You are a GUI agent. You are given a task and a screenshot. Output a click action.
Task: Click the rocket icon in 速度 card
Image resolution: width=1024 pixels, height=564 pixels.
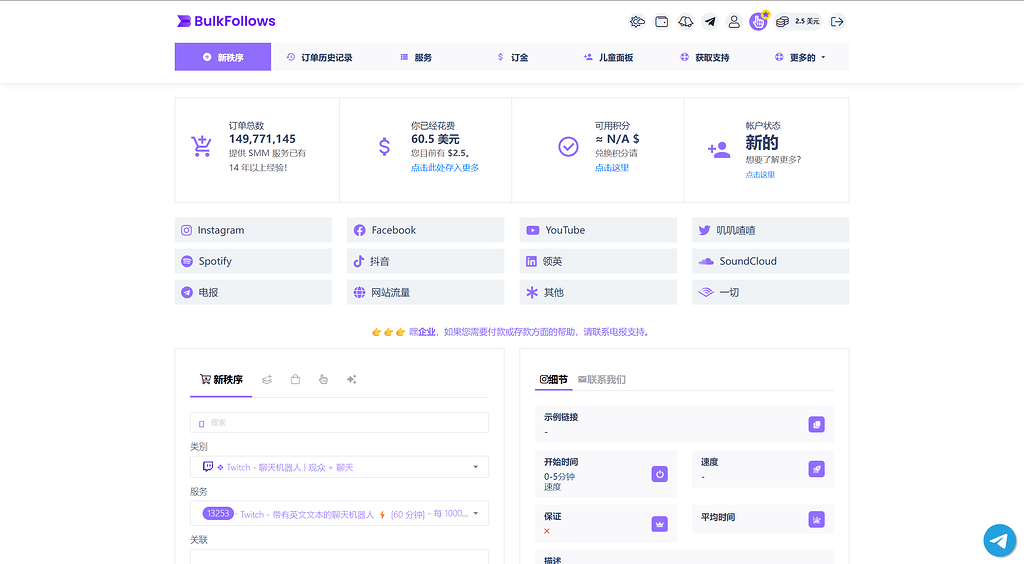pyautogui.click(x=816, y=469)
